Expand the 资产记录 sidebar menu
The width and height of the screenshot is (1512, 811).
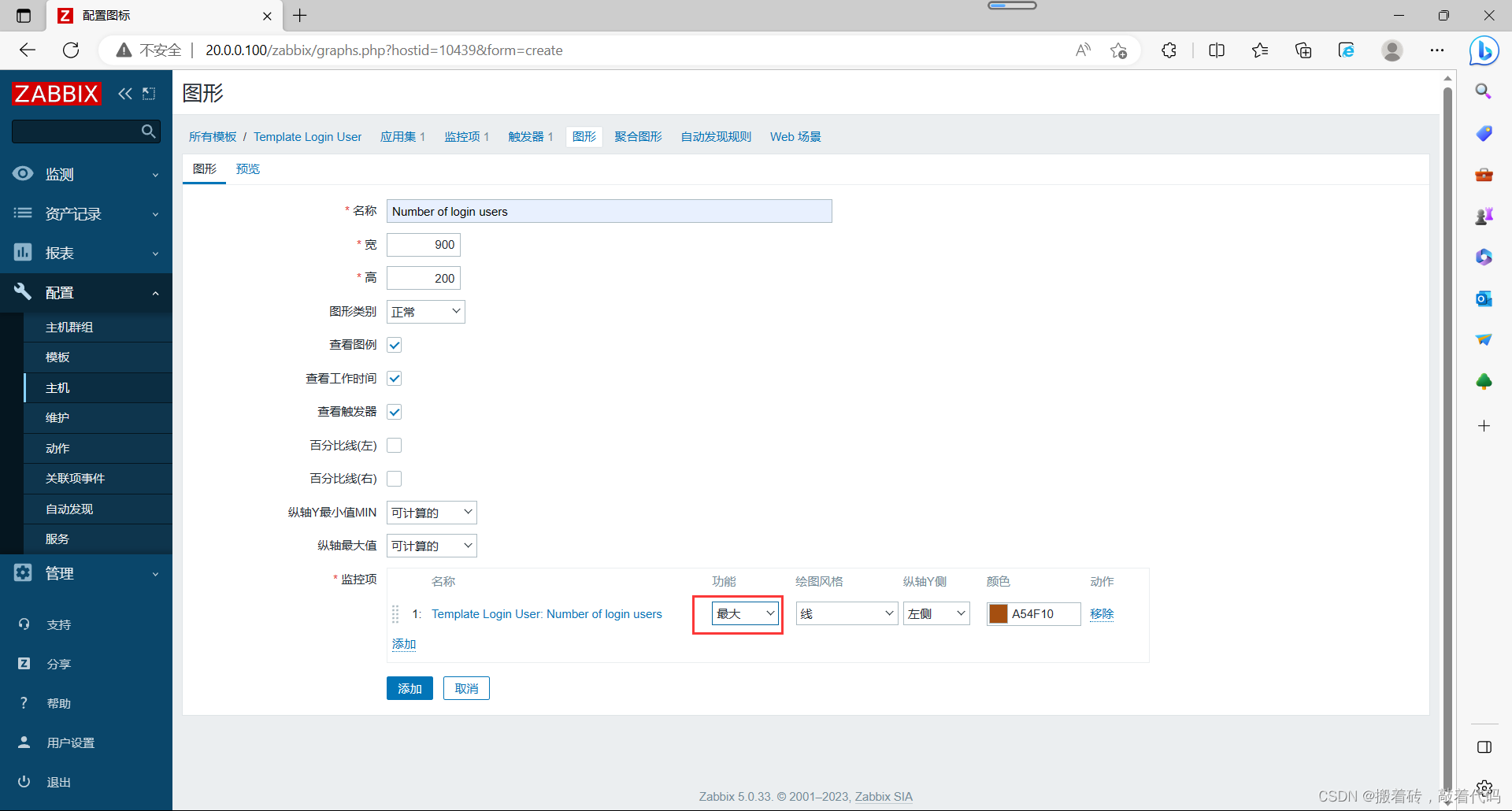[86, 213]
